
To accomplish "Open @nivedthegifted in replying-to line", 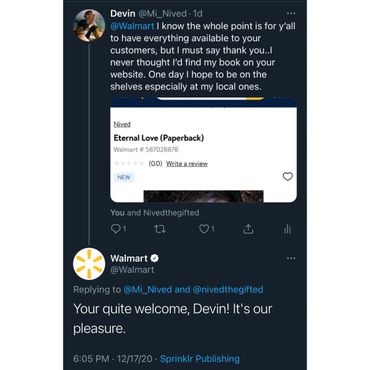I will (x=228, y=289).
